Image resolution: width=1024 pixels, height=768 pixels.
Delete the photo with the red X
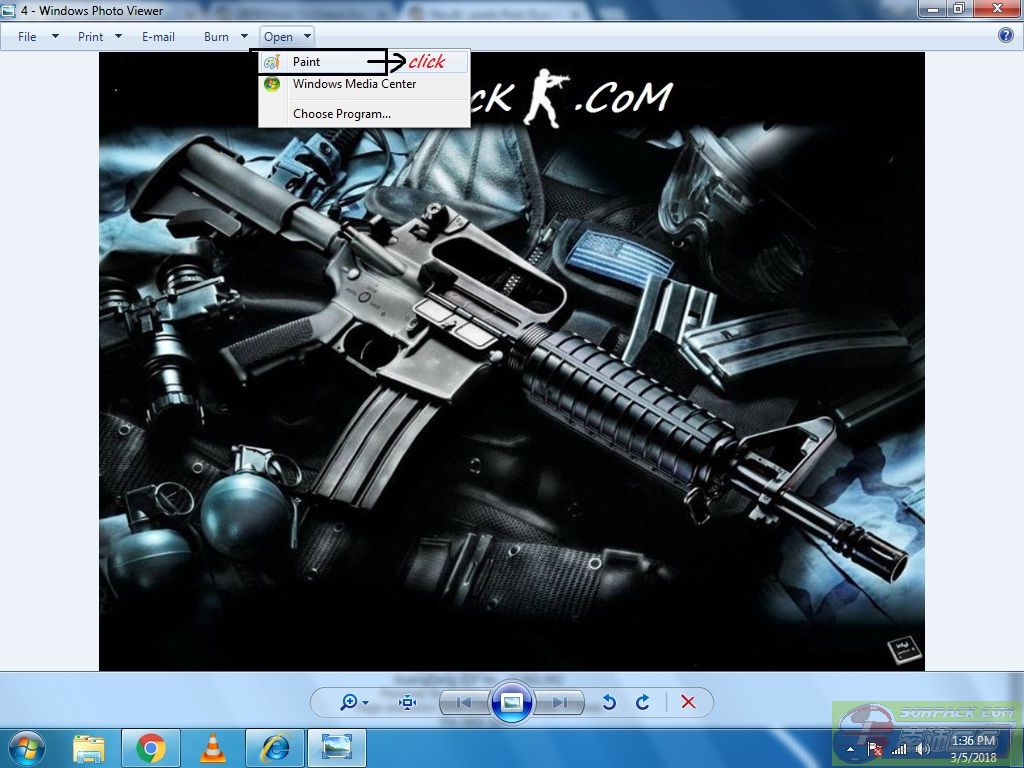pos(688,702)
